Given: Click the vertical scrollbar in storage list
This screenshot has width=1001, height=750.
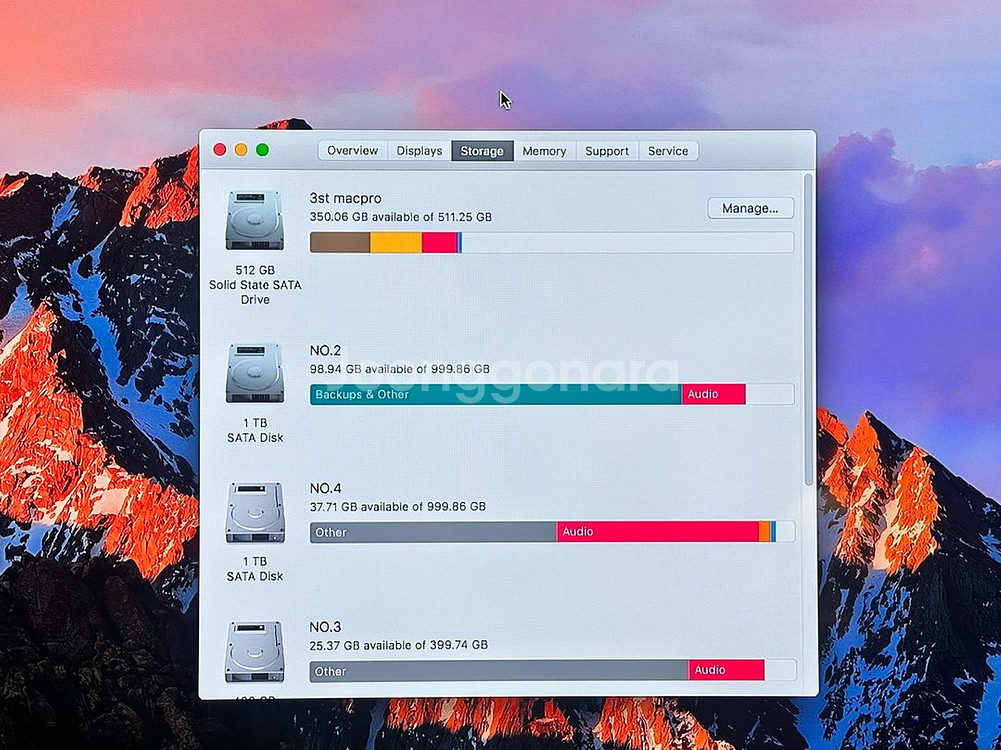Looking at the screenshot, I should (x=808, y=330).
